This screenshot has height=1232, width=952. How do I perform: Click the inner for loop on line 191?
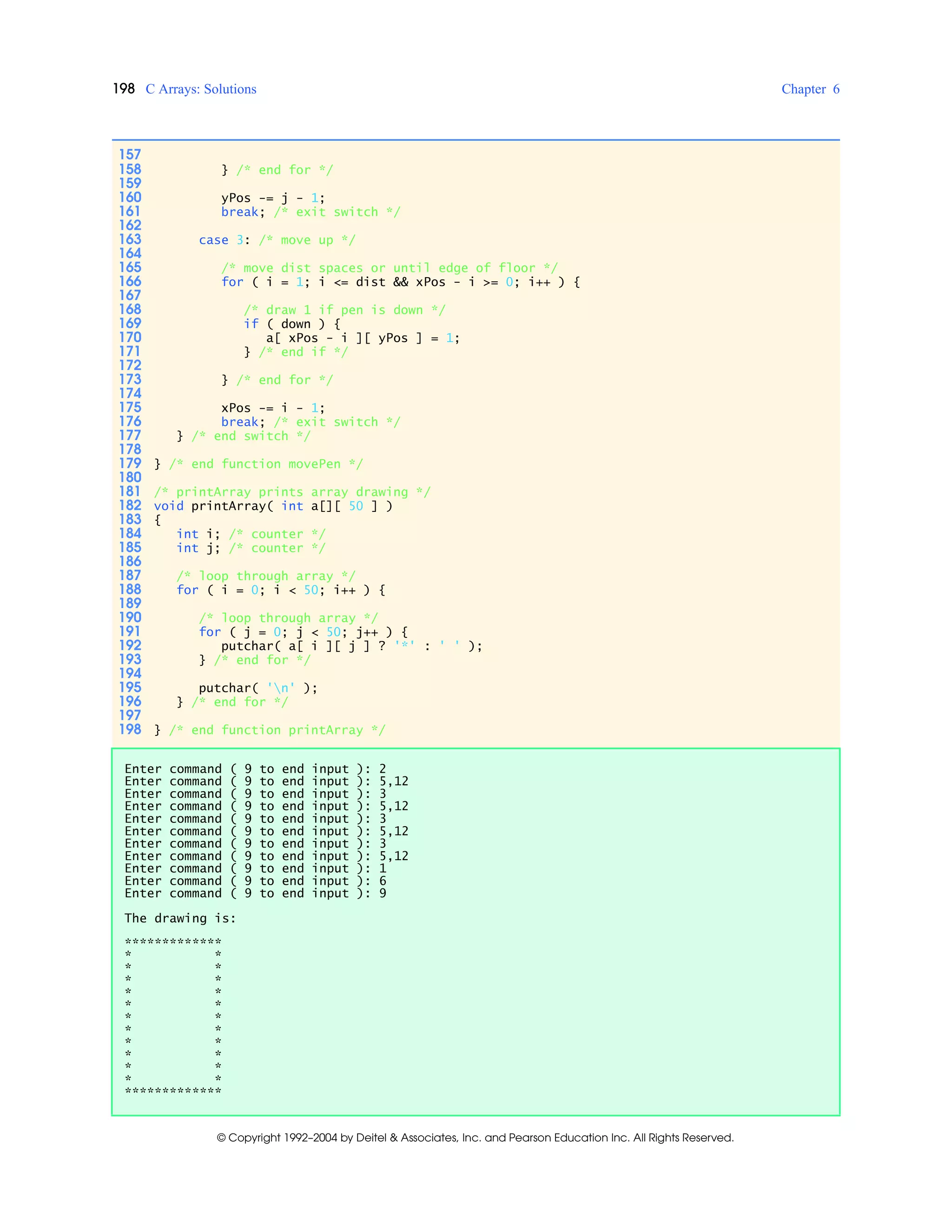click(304, 632)
